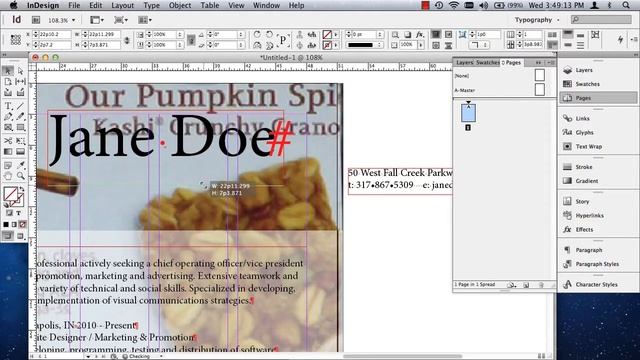The width and height of the screenshot is (640, 360).
Task: Open the Pages panel flyout menu
Action: pos(551,62)
